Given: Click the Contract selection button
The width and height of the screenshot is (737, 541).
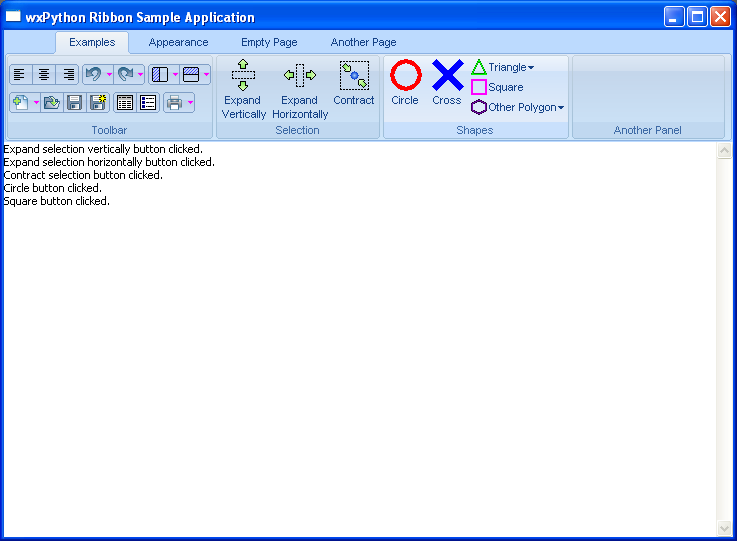Looking at the screenshot, I should [354, 83].
